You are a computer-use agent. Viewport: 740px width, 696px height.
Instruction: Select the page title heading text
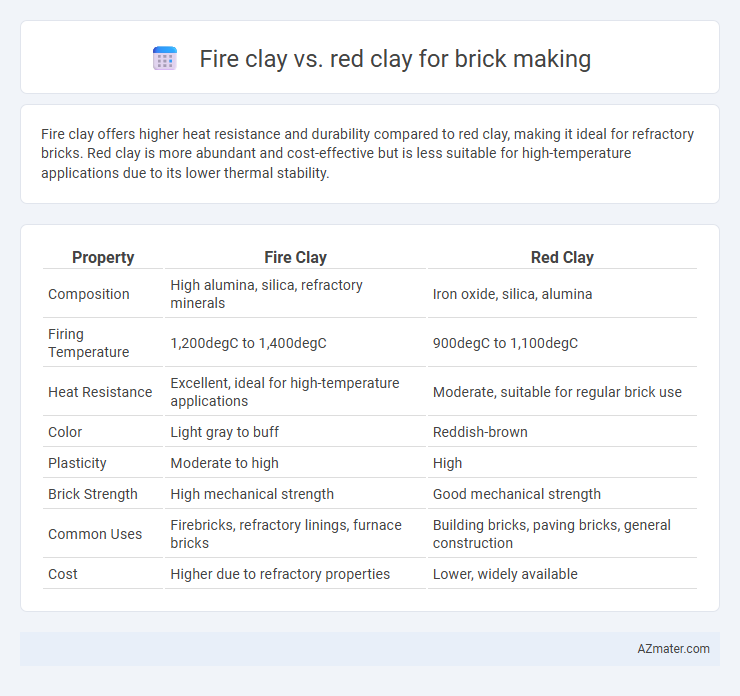(x=395, y=59)
